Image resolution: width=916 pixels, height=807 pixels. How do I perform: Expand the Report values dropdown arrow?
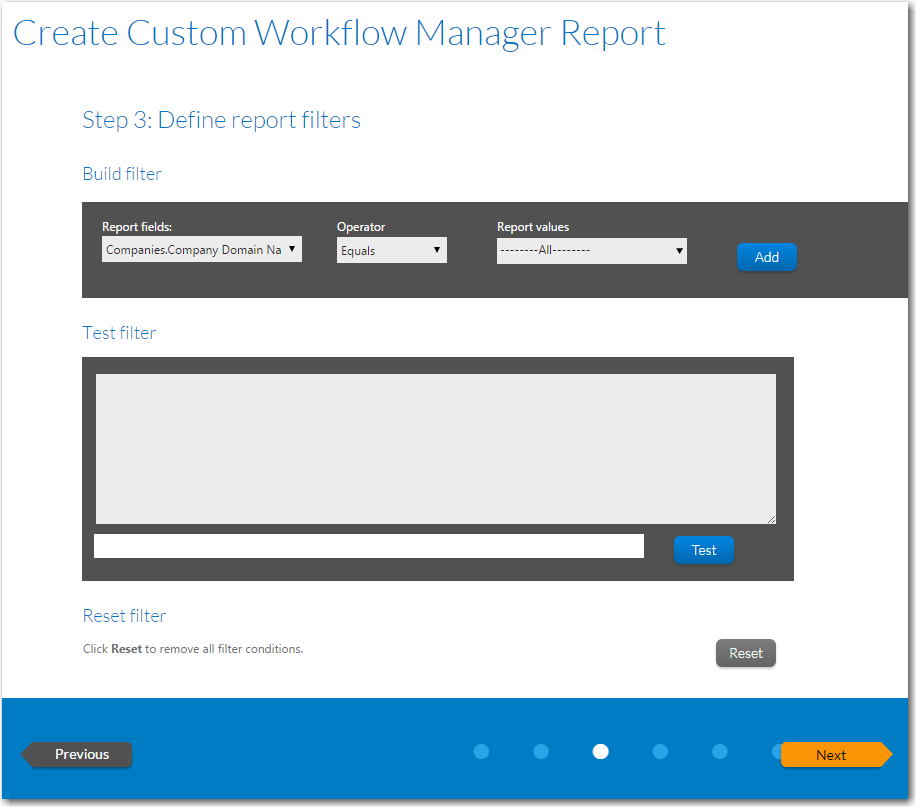679,251
